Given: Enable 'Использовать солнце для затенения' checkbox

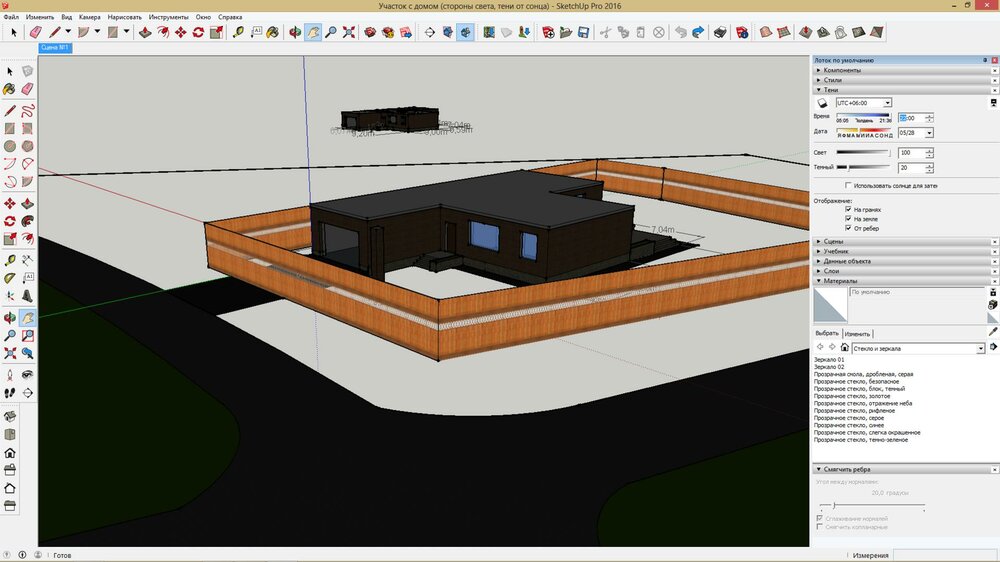Looking at the screenshot, I should pos(849,186).
